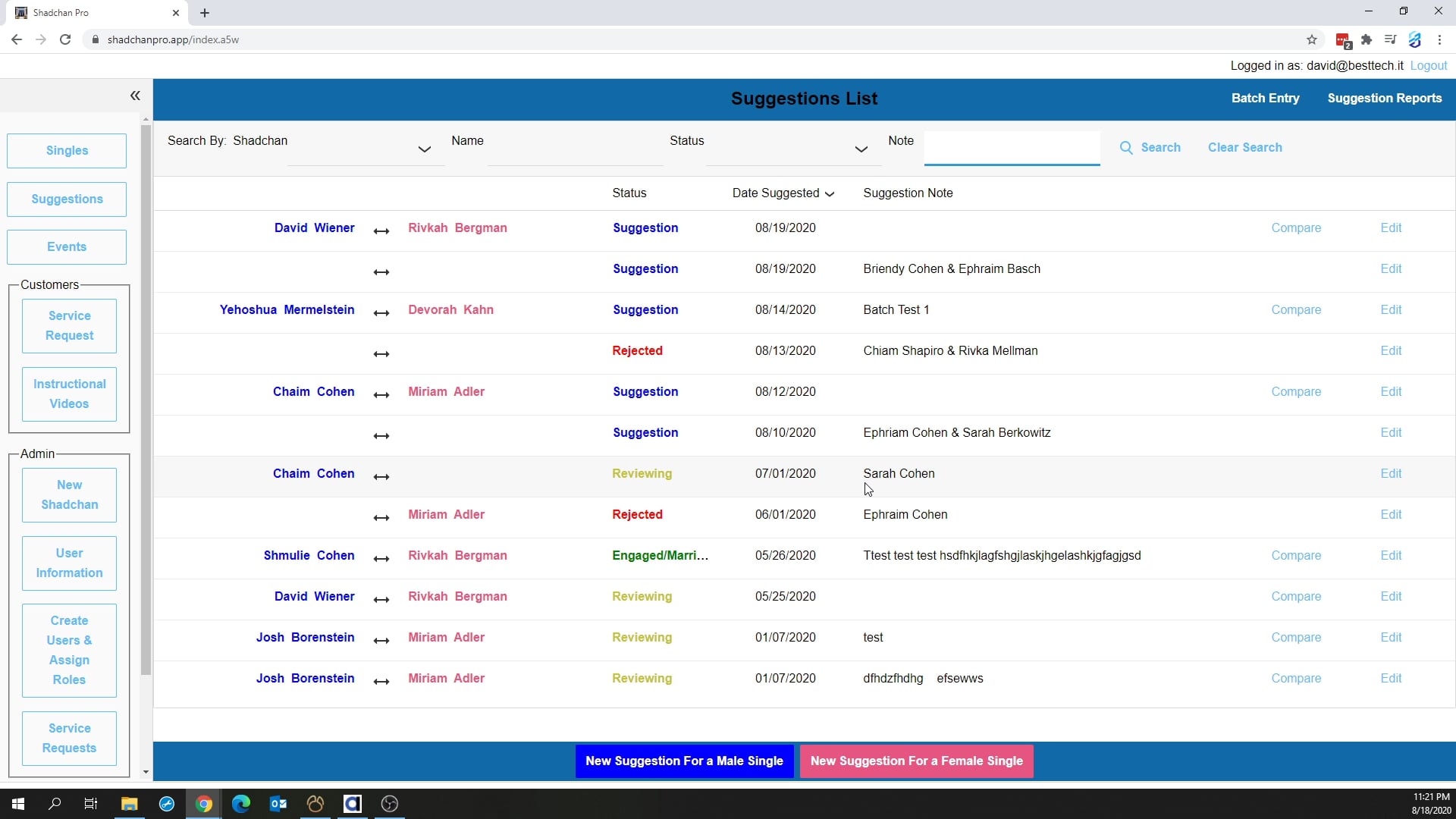Image resolution: width=1456 pixels, height=819 pixels.
Task: Click the Note search input field
Action: click(x=1012, y=148)
